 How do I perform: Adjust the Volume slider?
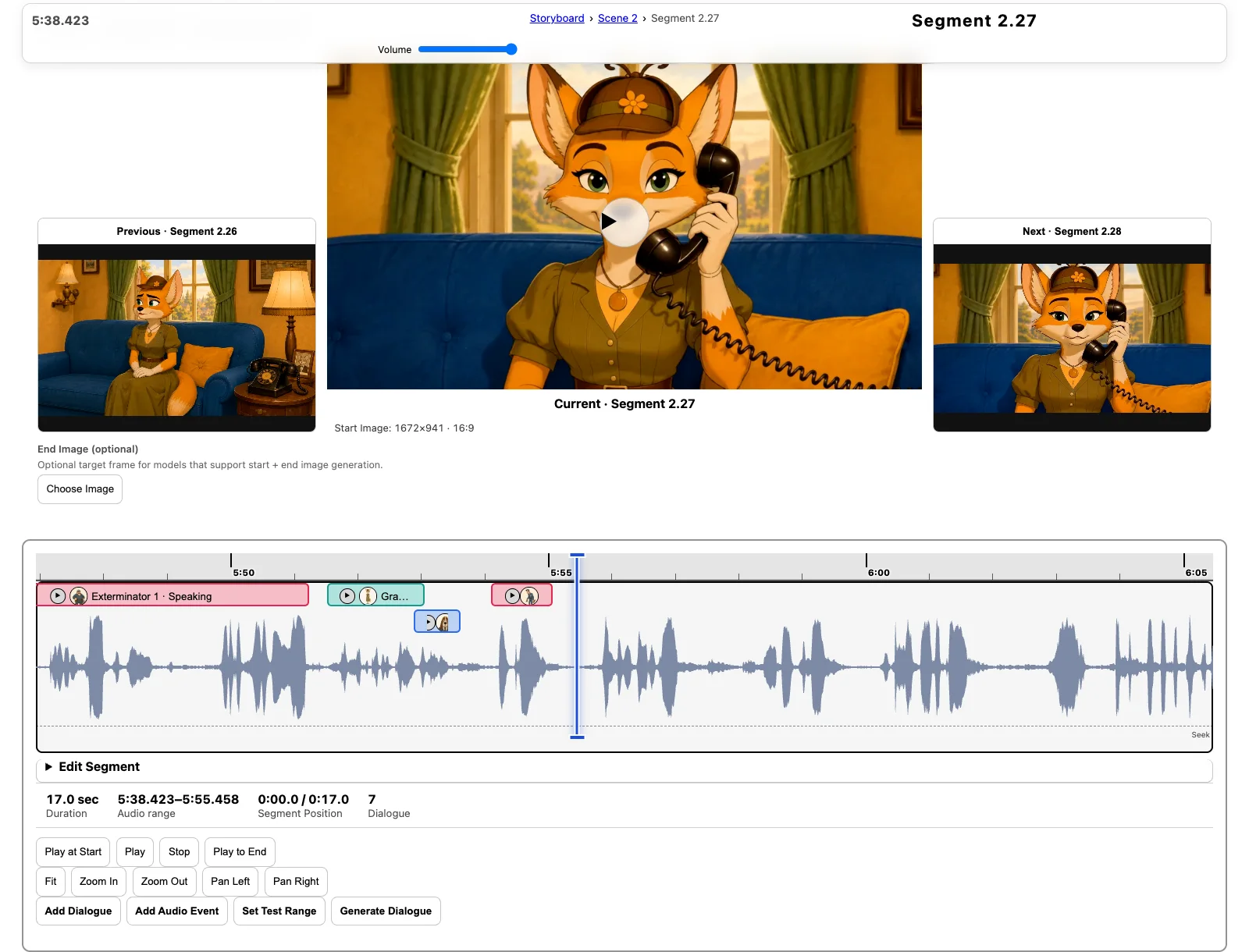[x=468, y=49]
